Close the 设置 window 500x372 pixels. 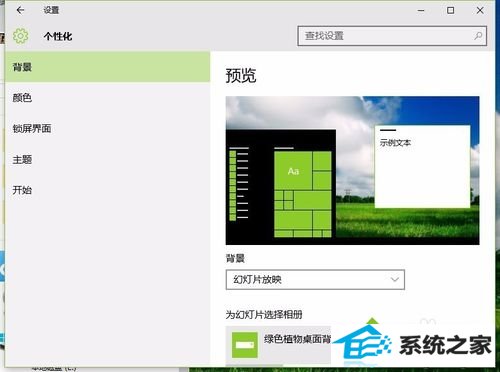(480, 10)
